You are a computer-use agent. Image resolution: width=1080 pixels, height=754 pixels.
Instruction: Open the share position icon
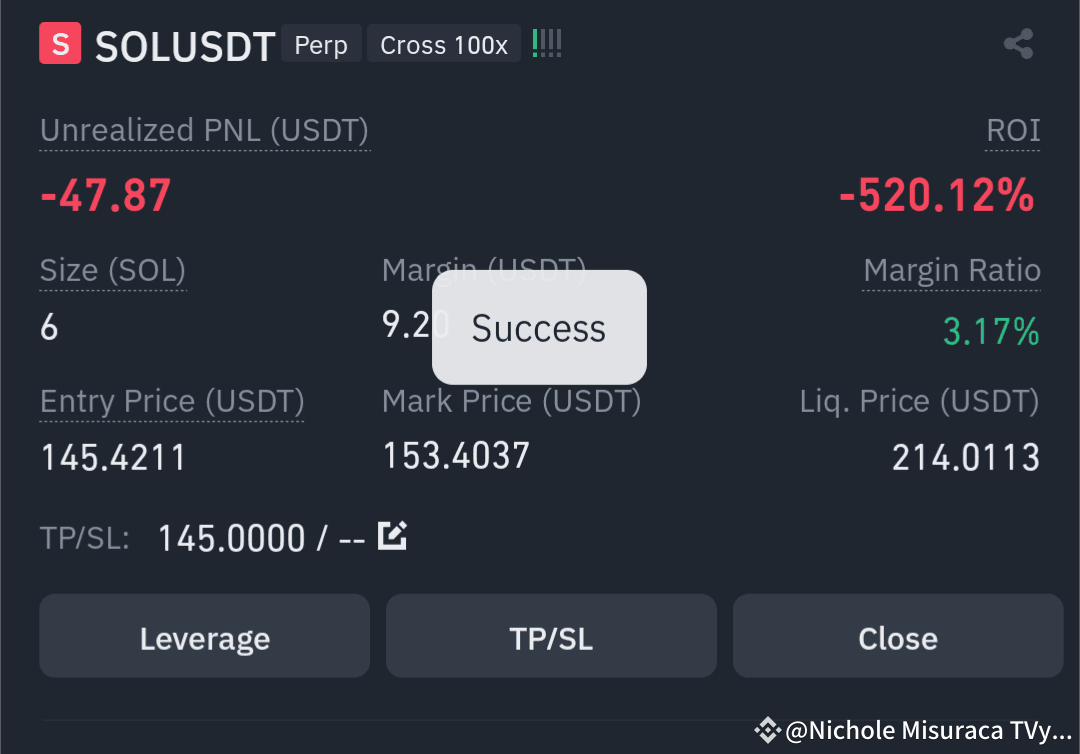tap(1018, 43)
